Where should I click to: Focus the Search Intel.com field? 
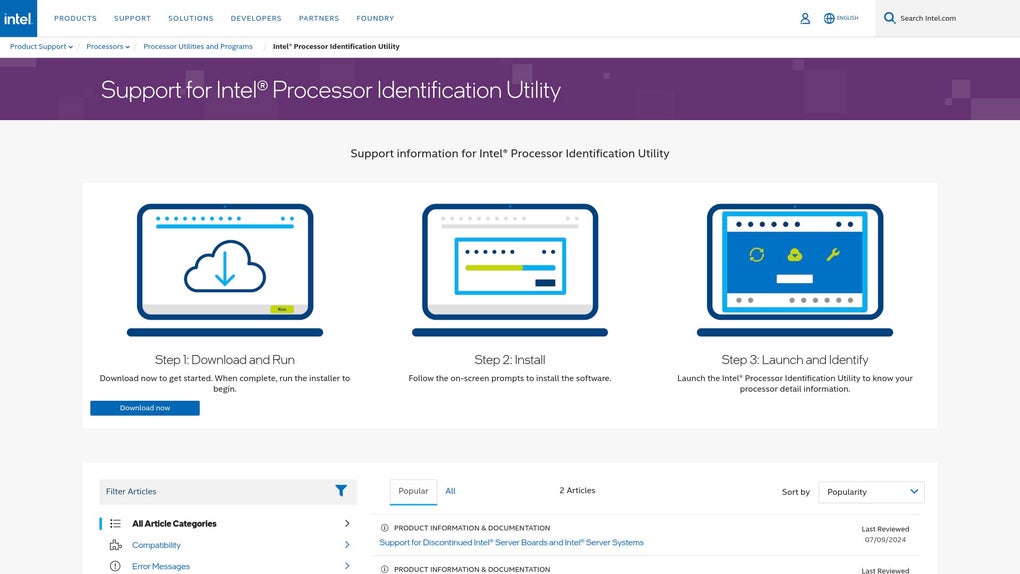(x=947, y=18)
